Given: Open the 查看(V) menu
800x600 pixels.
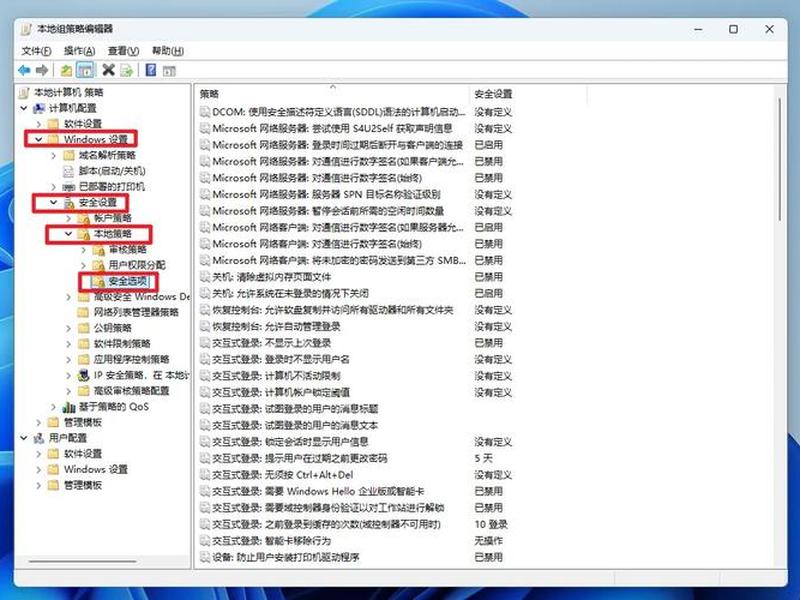Looking at the screenshot, I should point(123,51).
